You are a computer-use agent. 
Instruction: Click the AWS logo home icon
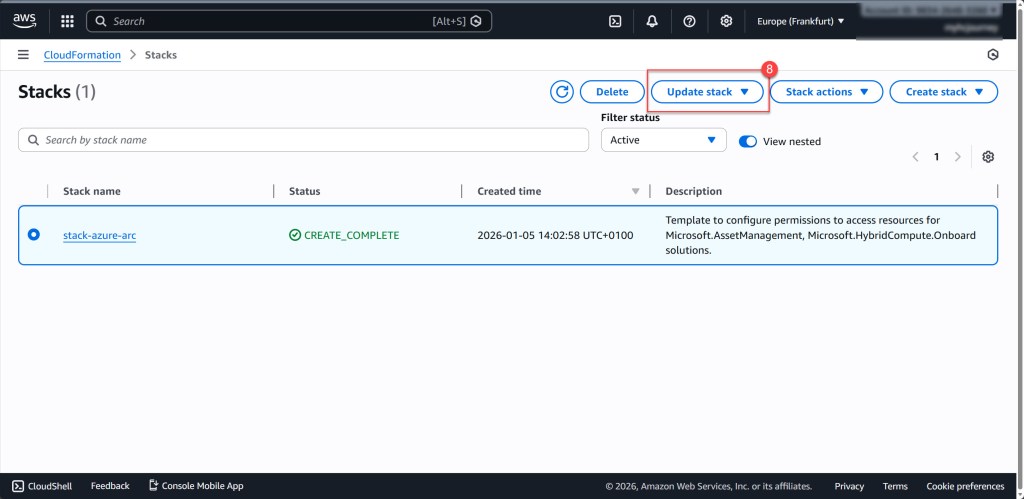click(x=25, y=20)
